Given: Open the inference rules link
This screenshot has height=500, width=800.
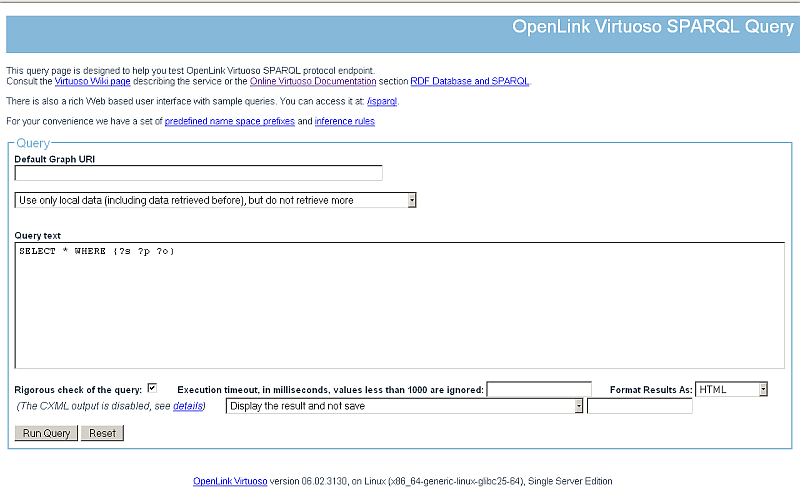Looking at the screenshot, I should 344,121.
